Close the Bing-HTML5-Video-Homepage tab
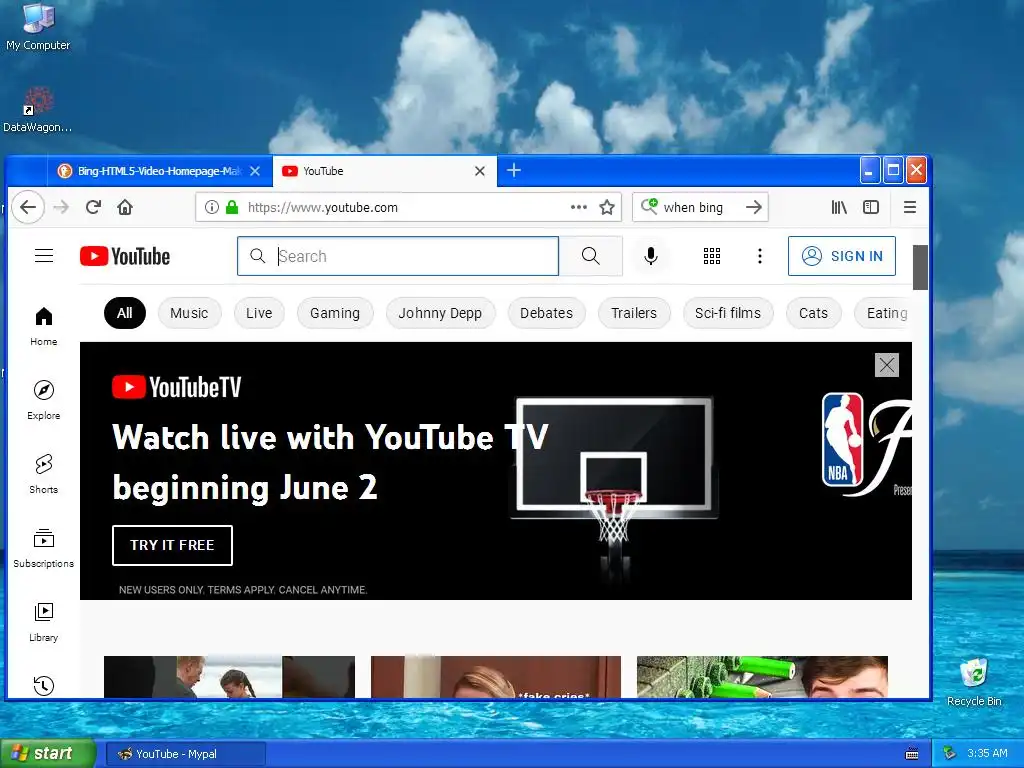1024x768 pixels. pos(255,171)
